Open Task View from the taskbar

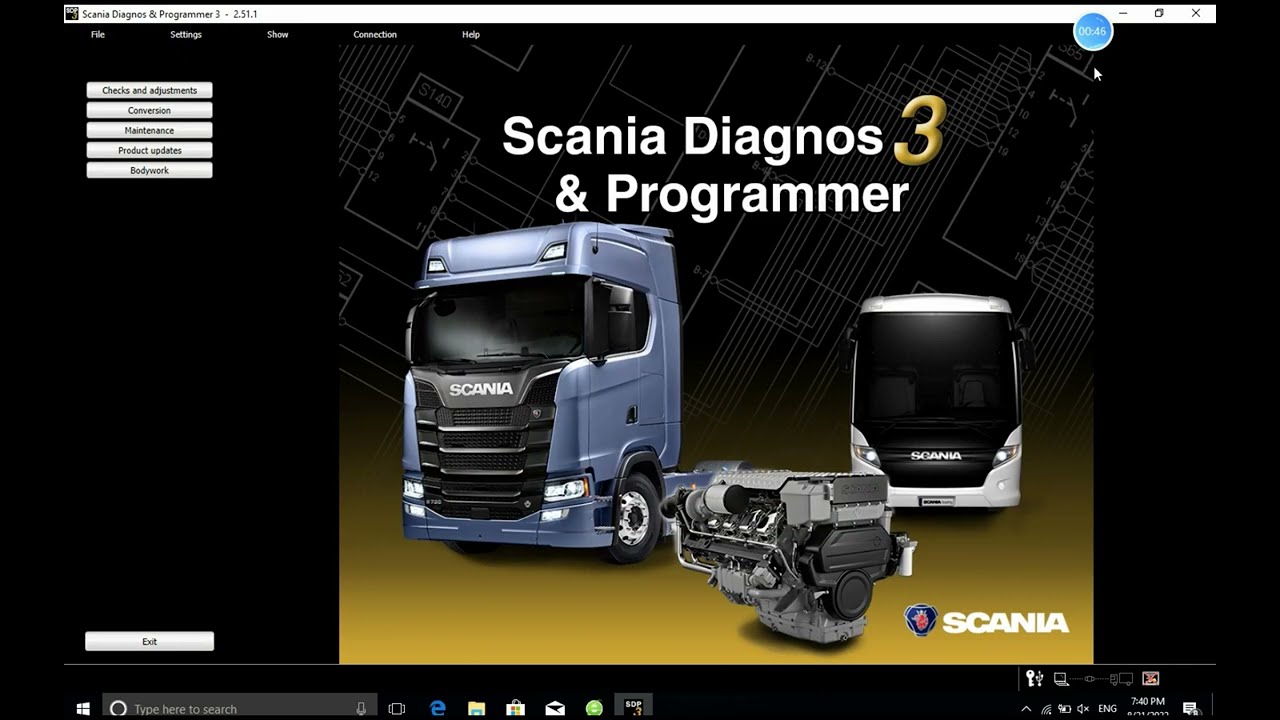pyautogui.click(x=397, y=708)
